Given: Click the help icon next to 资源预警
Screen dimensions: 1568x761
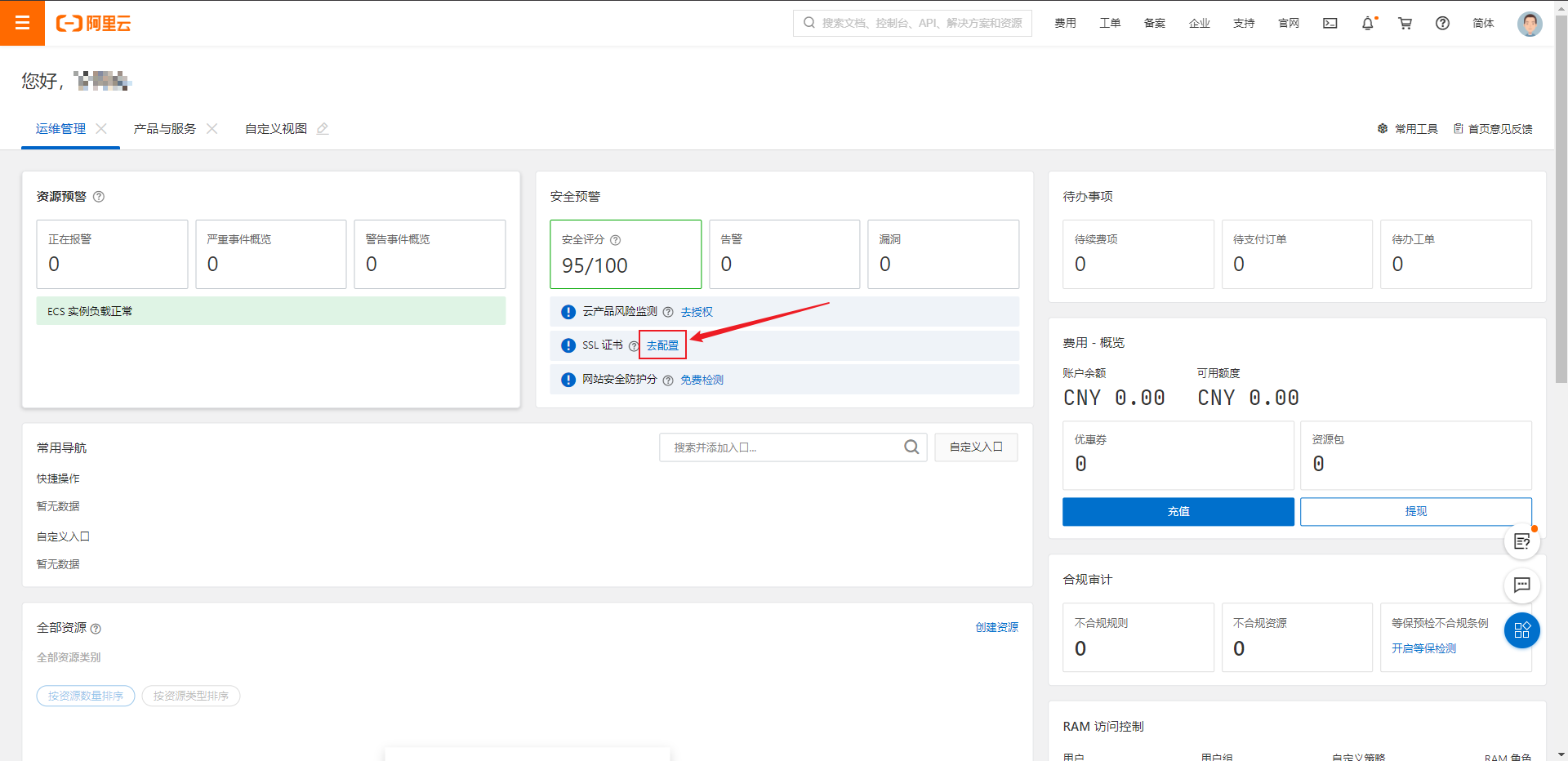Looking at the screenshot, I should (99, 197).
